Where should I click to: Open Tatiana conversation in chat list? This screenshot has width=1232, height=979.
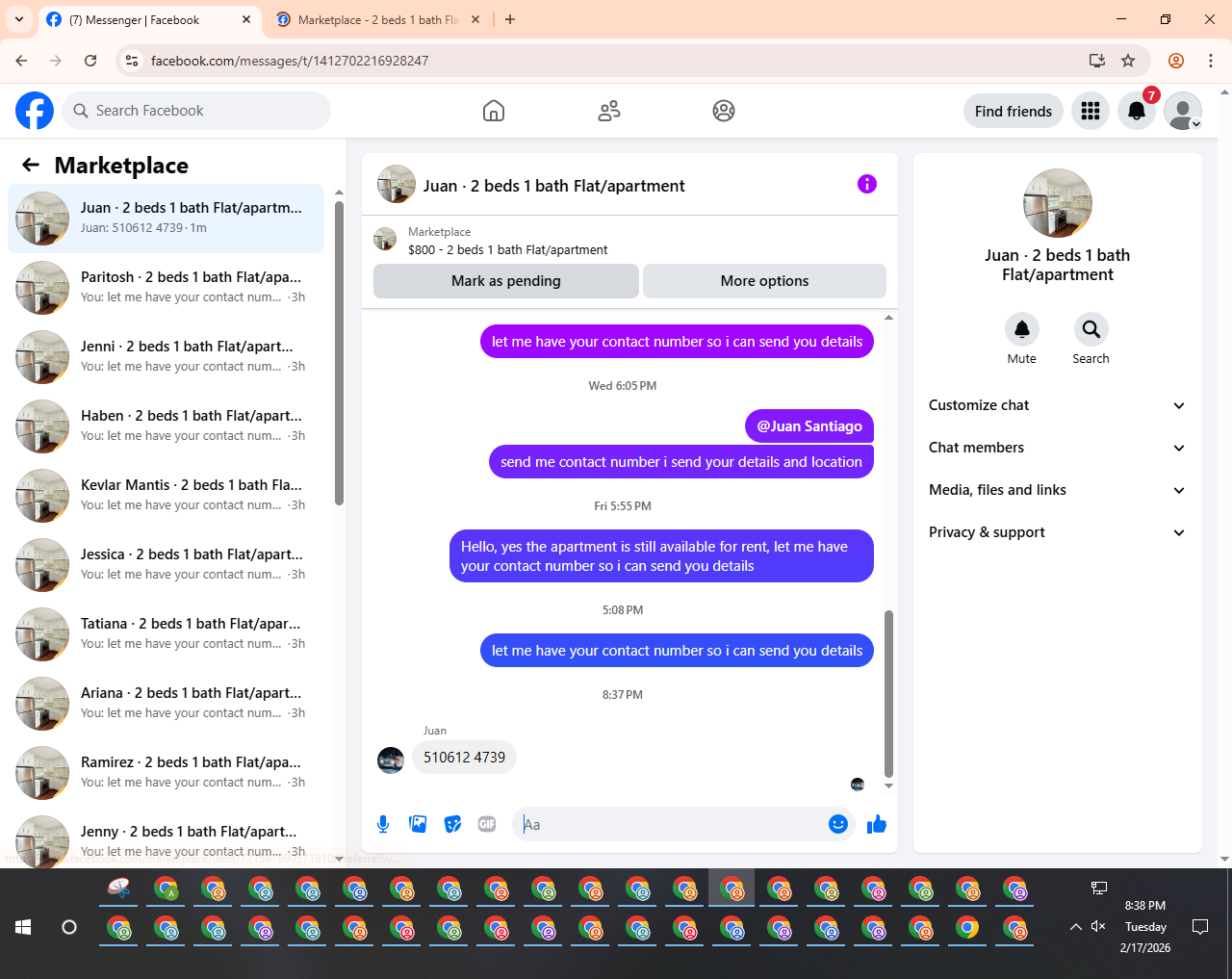pyautogui.click(x=167, y=634)
